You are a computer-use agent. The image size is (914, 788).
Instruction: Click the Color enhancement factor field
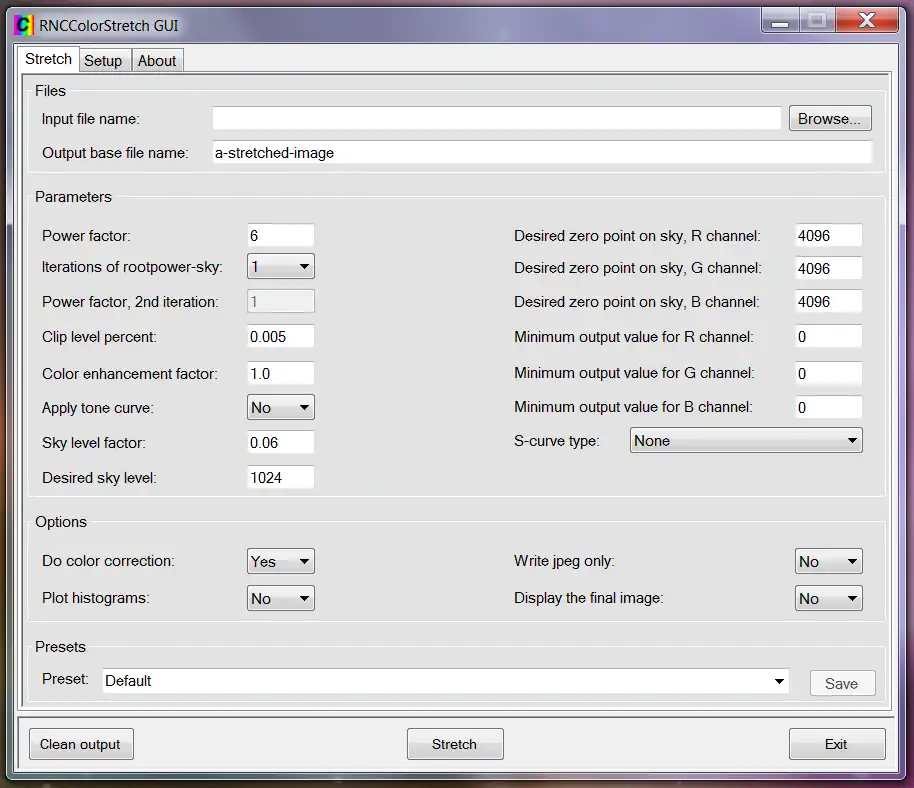(280, 373)
